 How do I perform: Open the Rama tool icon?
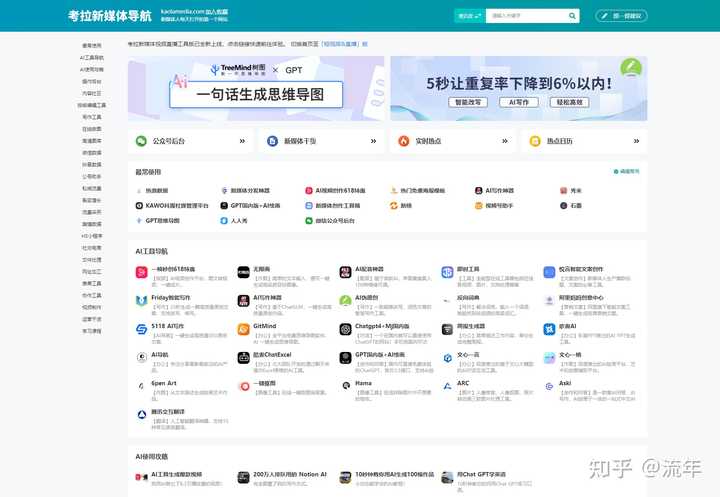(345, 386)
